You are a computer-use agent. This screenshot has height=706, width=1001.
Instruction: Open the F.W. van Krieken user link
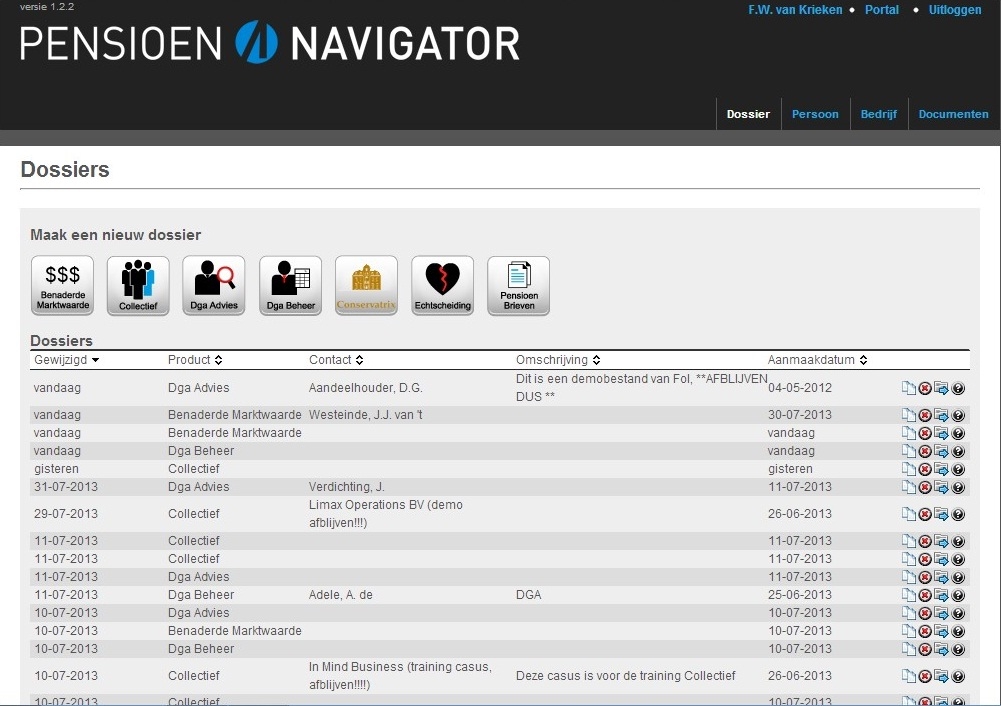click(x=795, y=10)
